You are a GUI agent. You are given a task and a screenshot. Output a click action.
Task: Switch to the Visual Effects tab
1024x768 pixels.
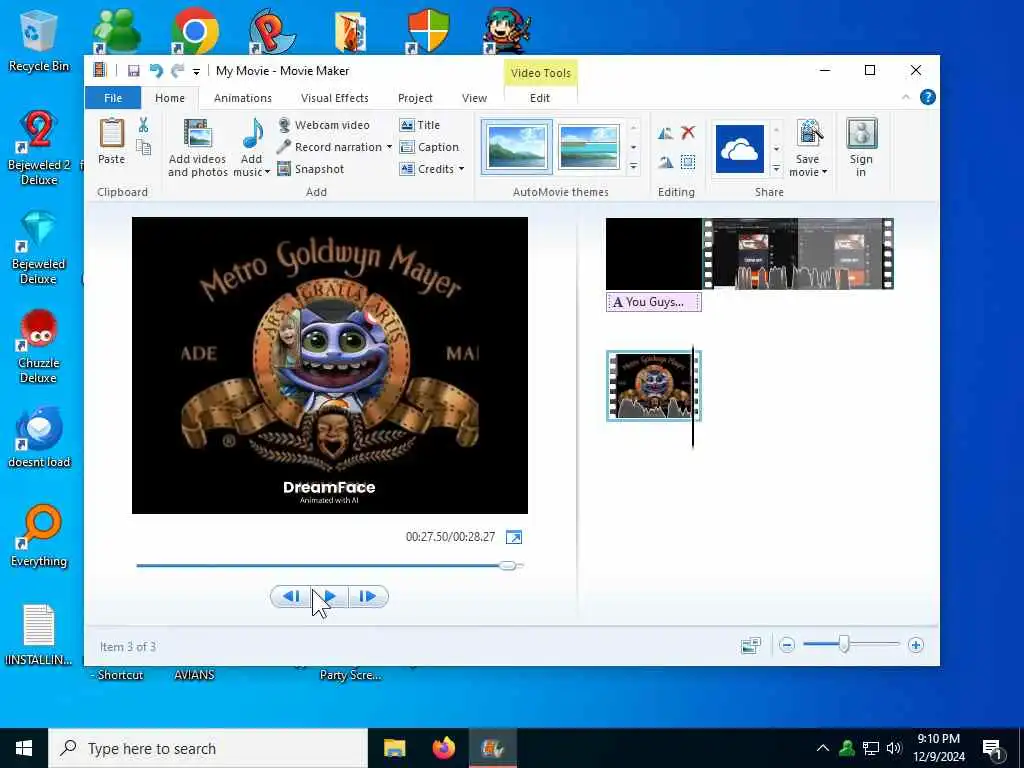(x=334, y=98)
